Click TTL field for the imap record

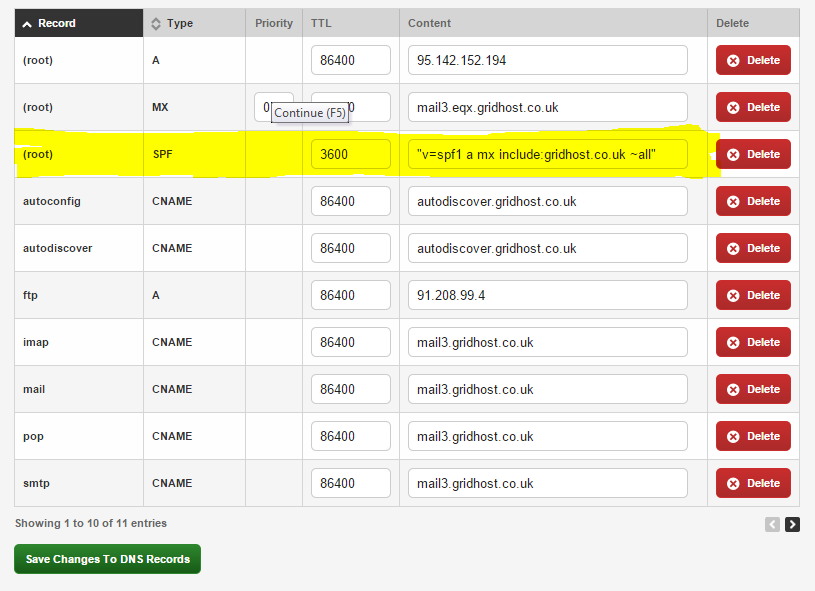(350, 342)
